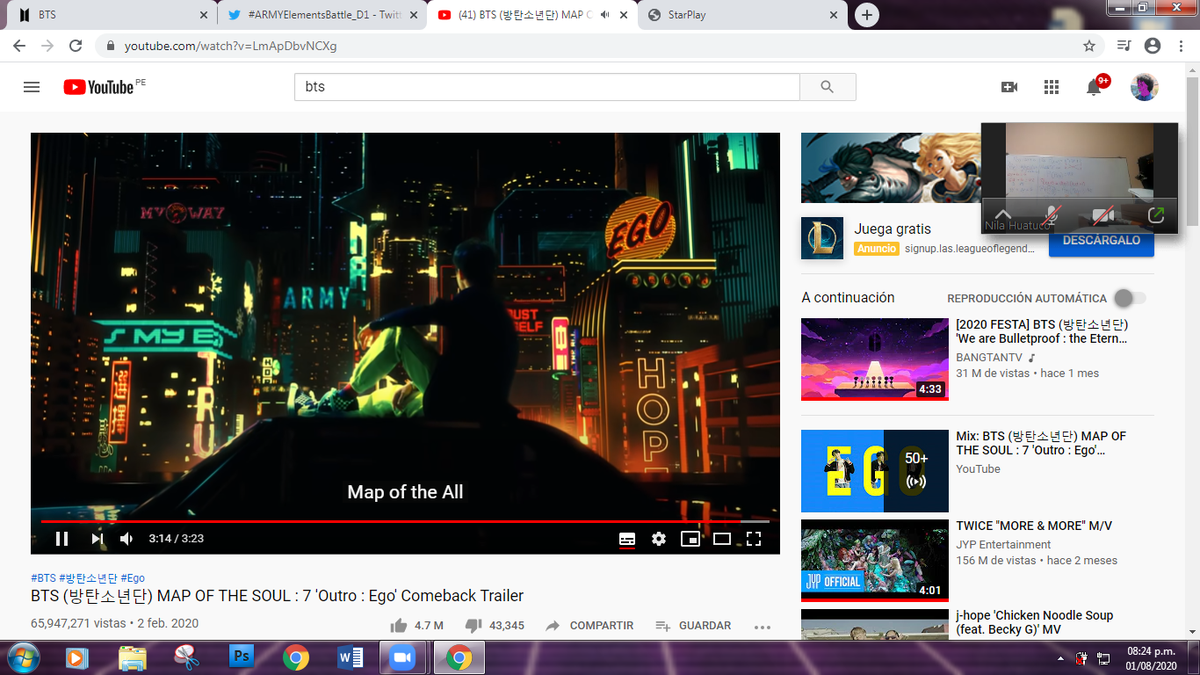Click the search magnifier button
This screenshot has width=1200, height=675.
(827, 87)
